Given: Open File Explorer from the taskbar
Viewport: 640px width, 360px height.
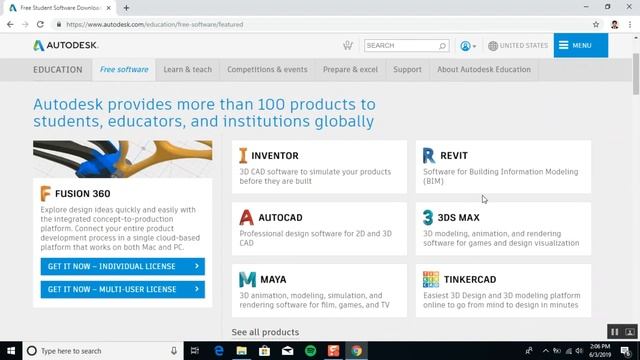Looking at the screenshot, I should click(242, 351).
